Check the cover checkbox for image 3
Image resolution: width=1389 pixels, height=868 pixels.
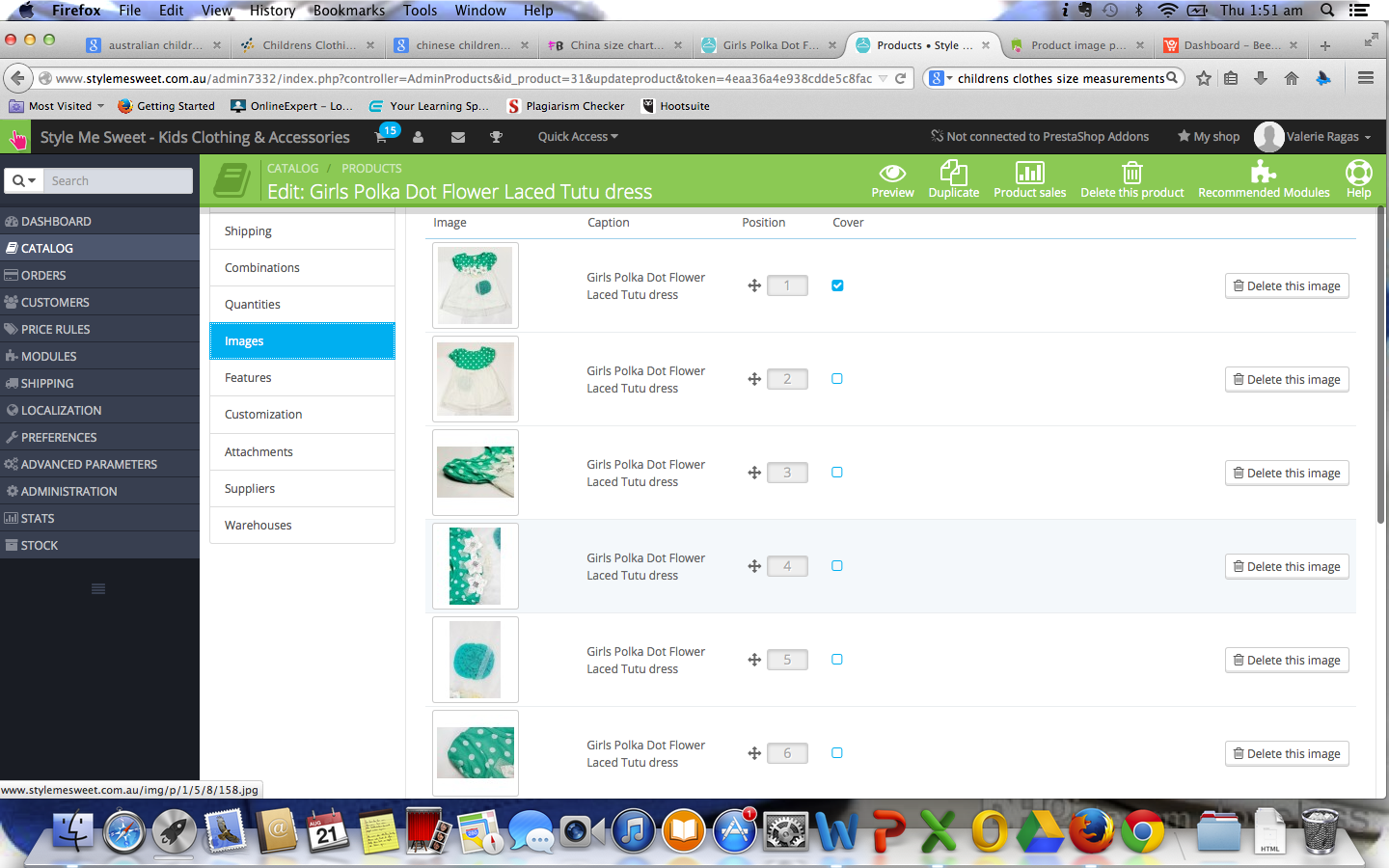[x=837, y=473]
